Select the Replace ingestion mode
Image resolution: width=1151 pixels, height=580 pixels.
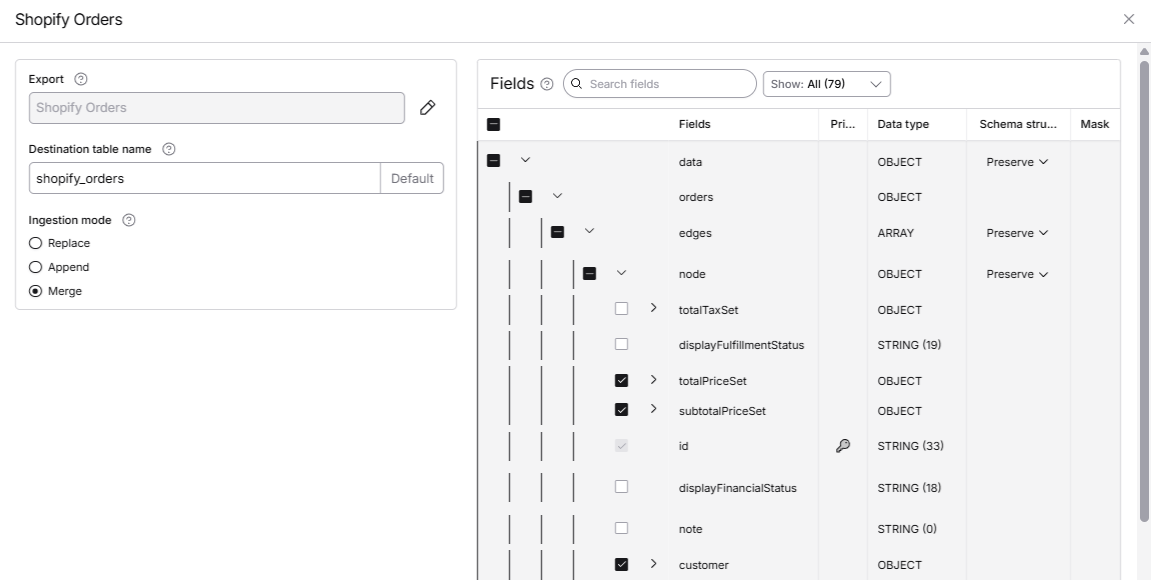pos(35,243)
